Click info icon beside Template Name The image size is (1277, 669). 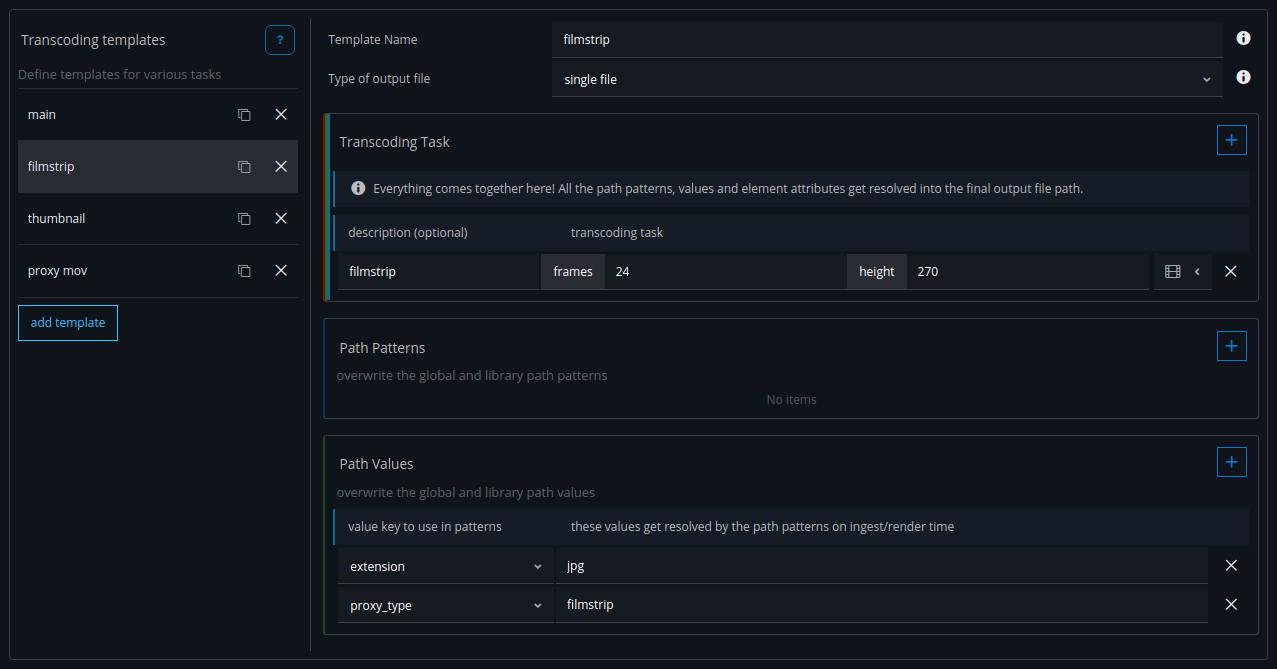click(1243, 39)
